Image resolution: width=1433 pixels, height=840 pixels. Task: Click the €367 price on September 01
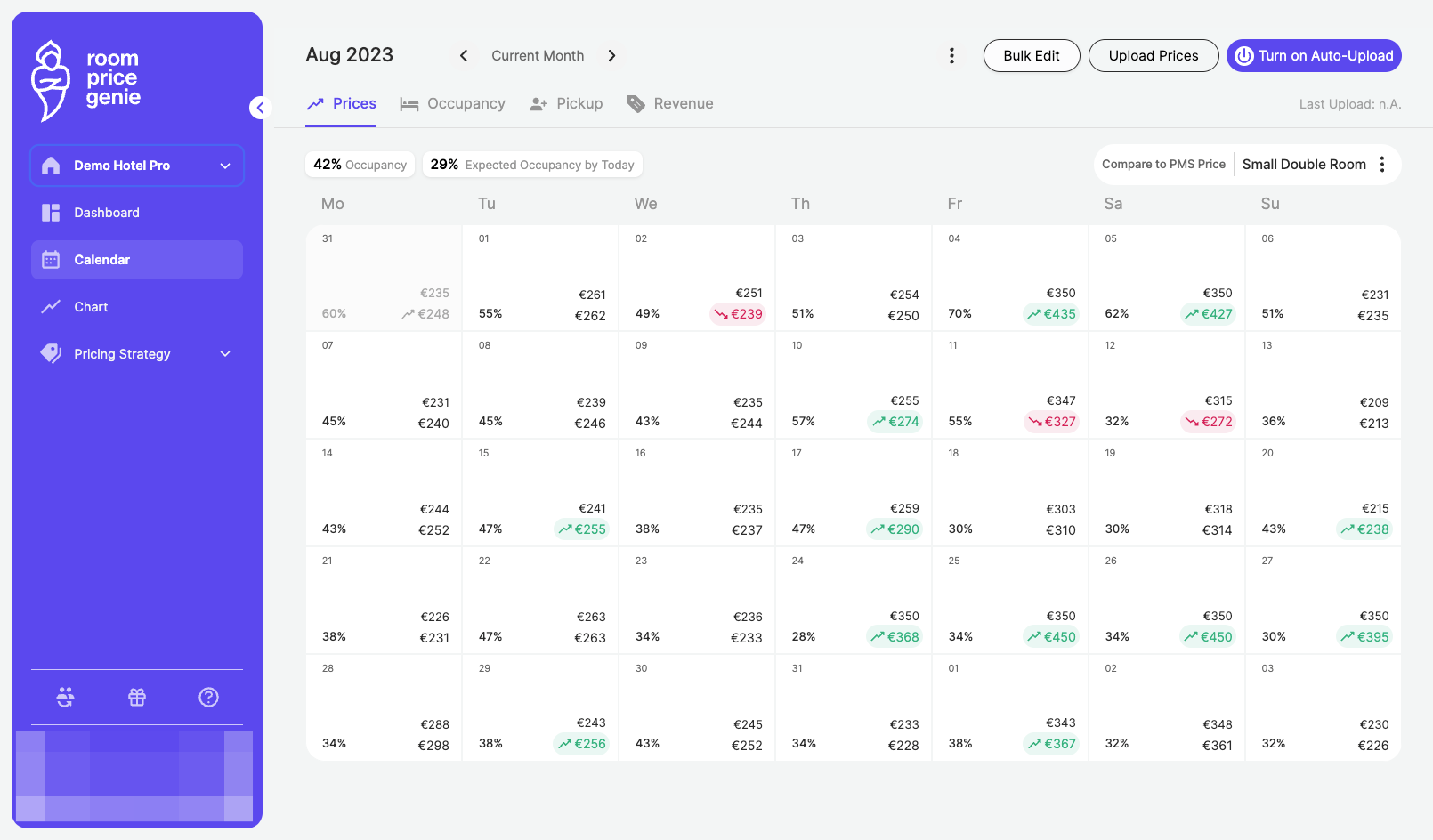click(x=1051, y=744)
